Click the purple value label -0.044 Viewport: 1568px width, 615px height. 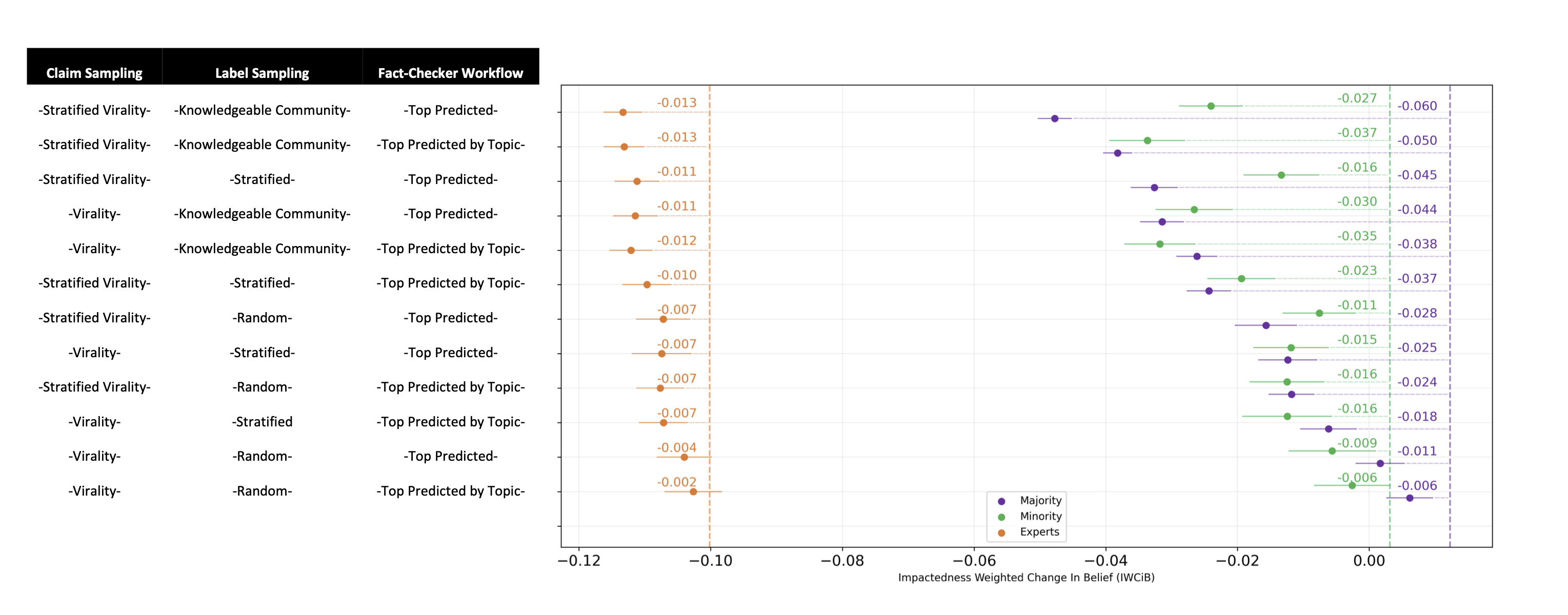(1417, 210)
